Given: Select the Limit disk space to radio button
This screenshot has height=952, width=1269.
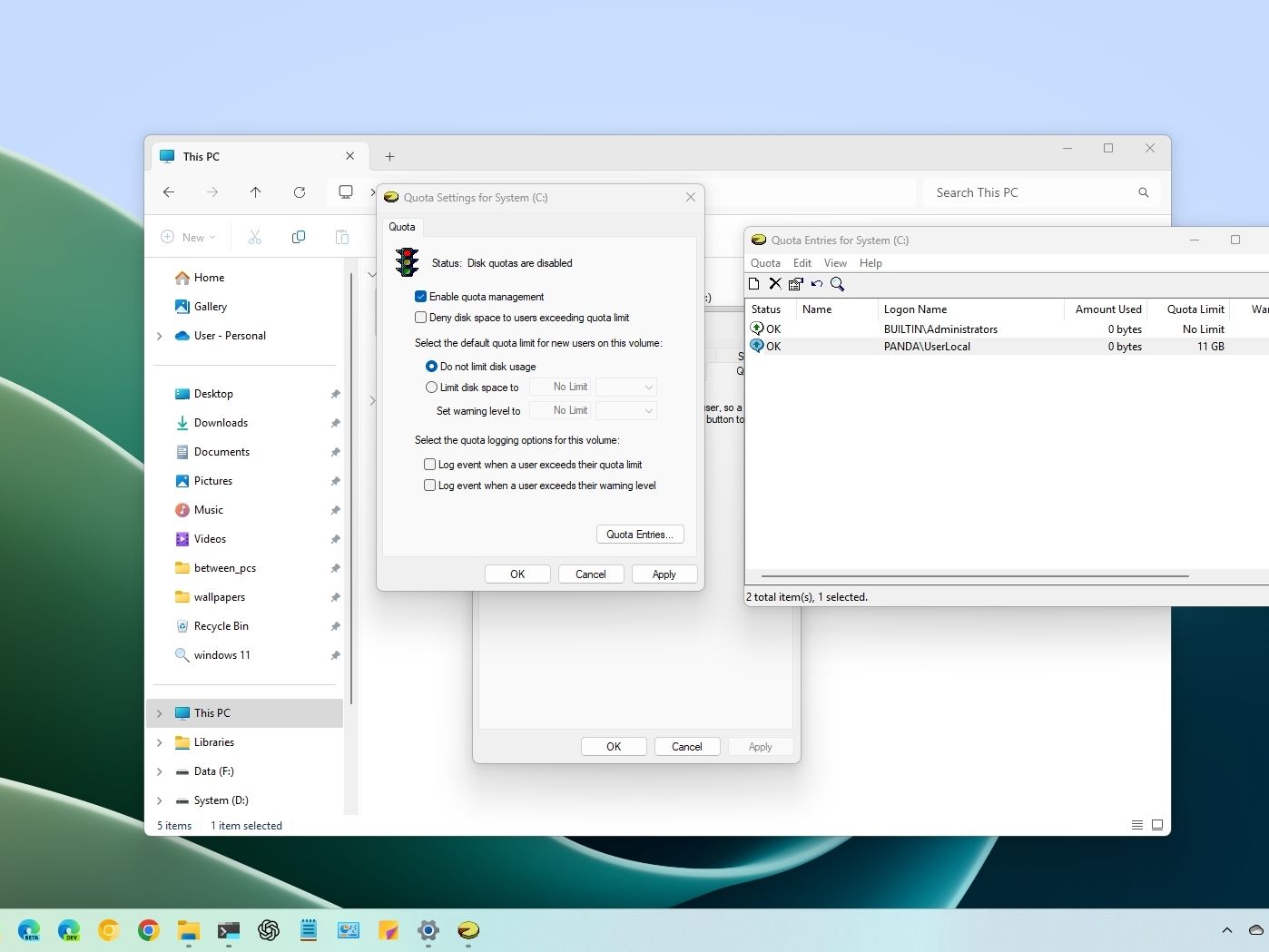Looking at the screenshot, I should point(432,388).
